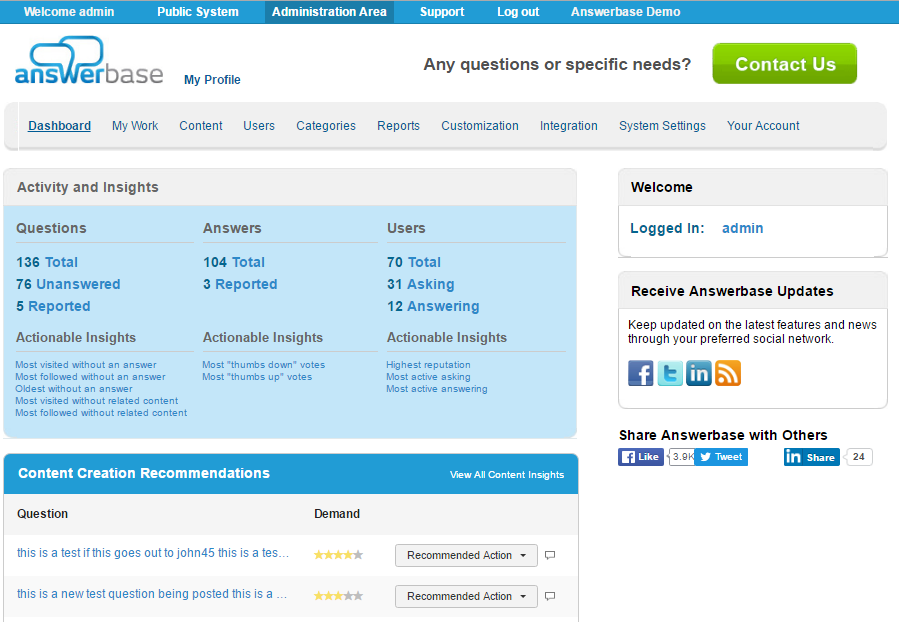Select Administration Area in top bar
This screenshot has height=622, width=899.
click(329, 11)
